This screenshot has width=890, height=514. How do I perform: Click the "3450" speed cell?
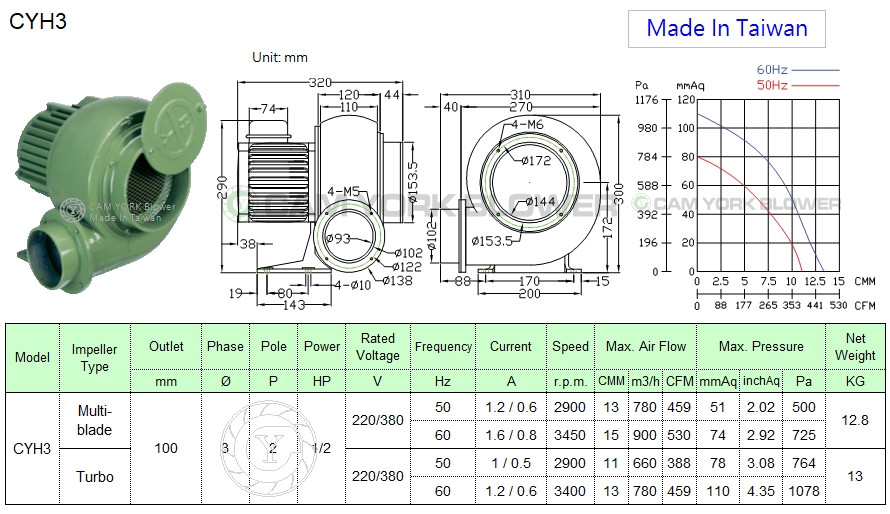[570, 435]
